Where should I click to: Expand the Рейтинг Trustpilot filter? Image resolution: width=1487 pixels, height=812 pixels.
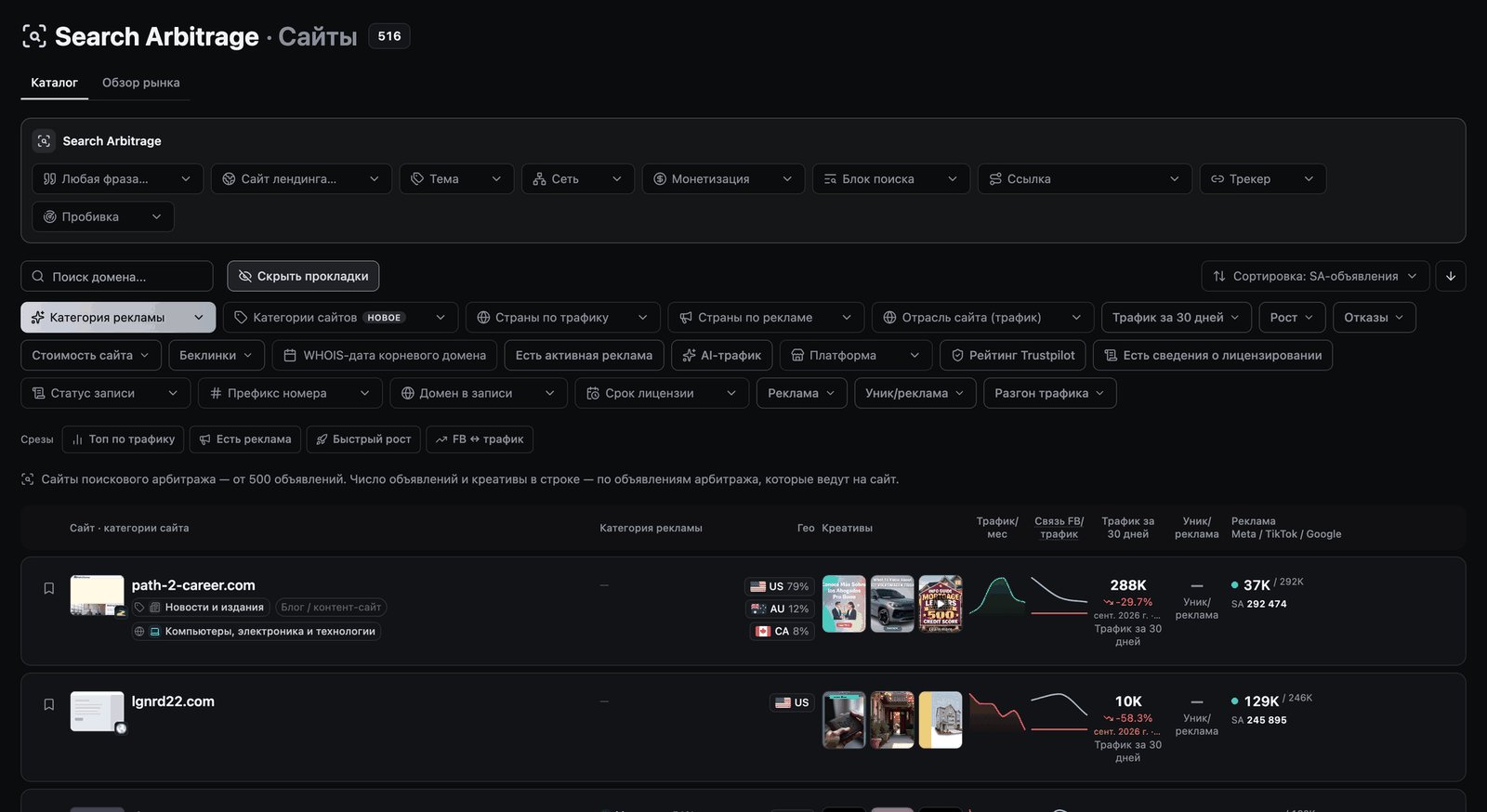(x=1013, y=355)
